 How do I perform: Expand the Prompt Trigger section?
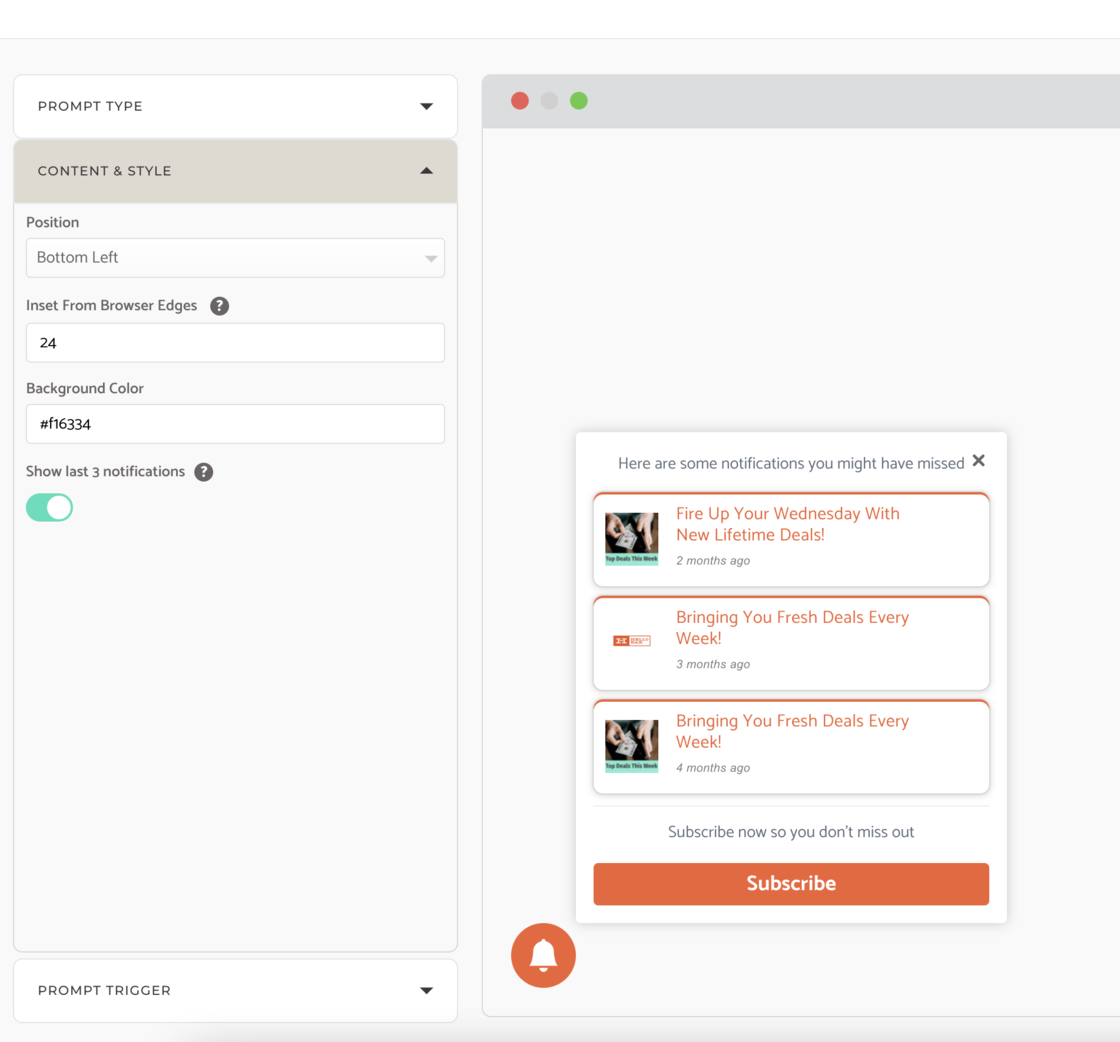(235, 991)
